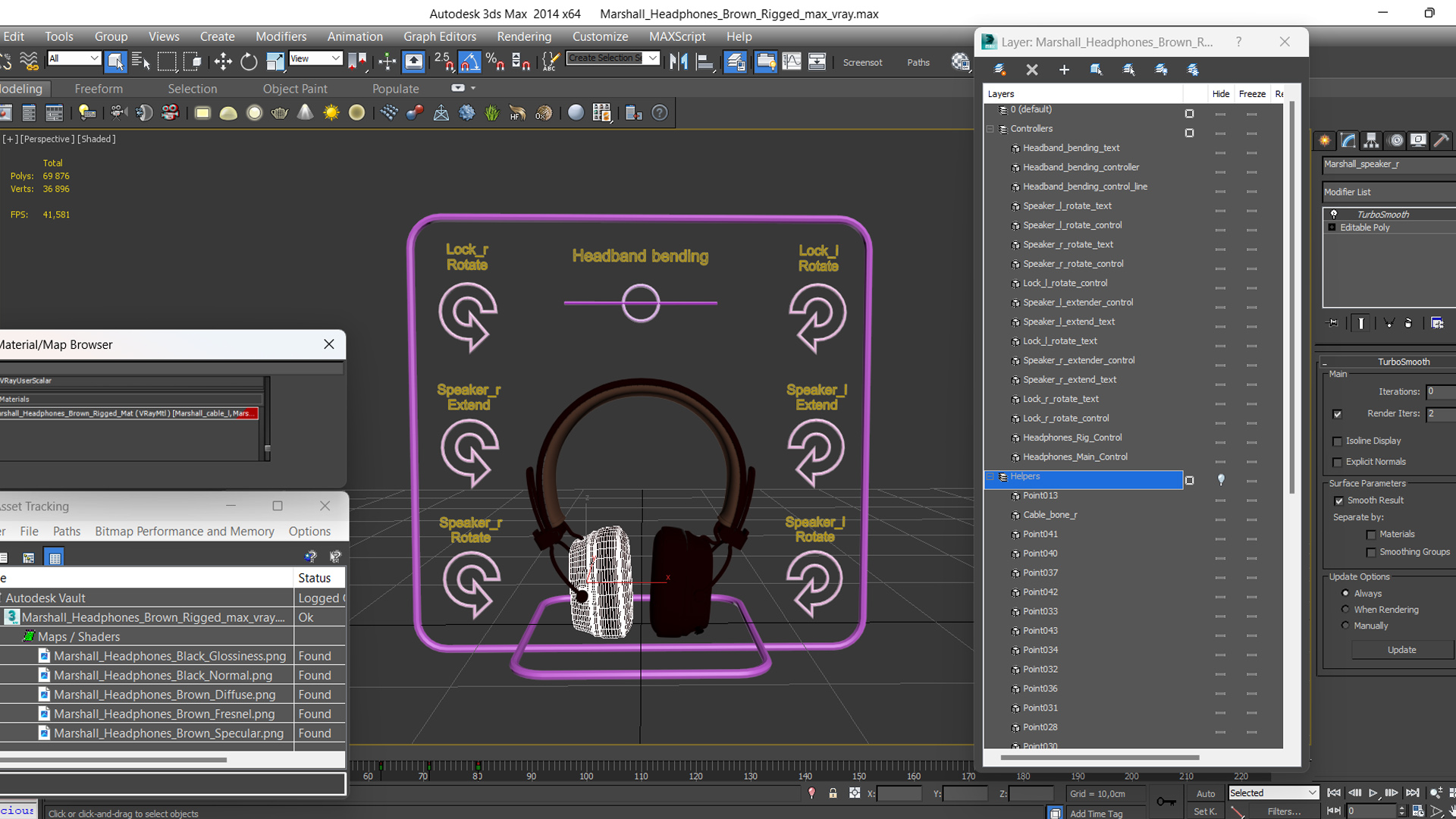Click the TurboSmooth Update button
The height and width of the screenshot is (819, 1456).
(x=1401, y=650)
